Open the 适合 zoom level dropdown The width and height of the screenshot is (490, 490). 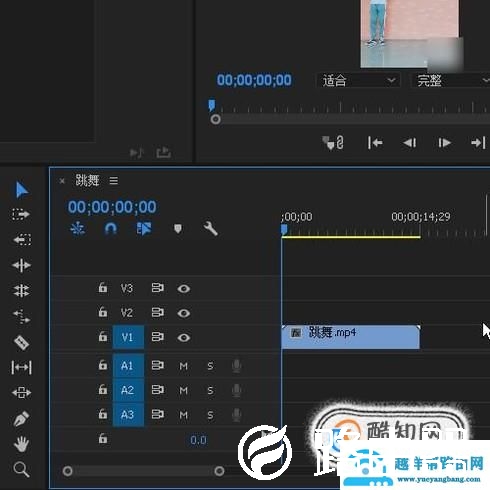358,81
